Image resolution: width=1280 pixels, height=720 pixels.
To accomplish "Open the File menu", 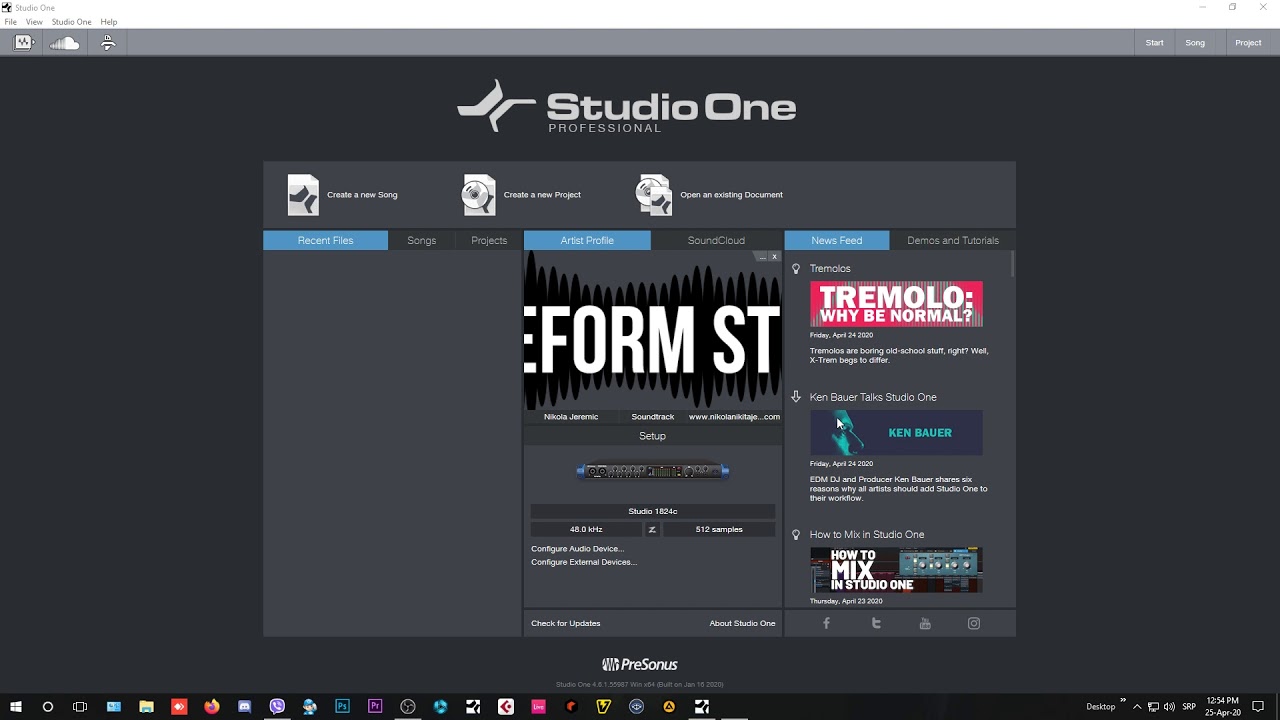I will tap(10, 22).
